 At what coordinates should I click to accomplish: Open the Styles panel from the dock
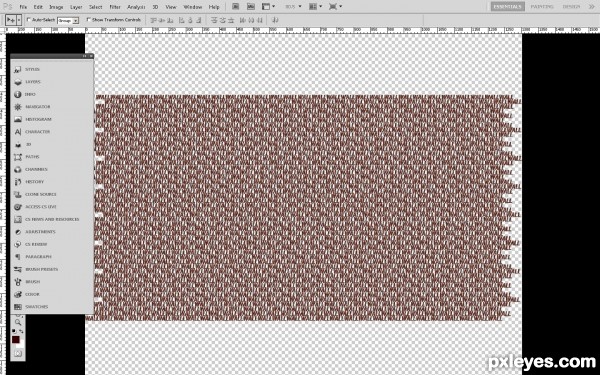point(27,69)
